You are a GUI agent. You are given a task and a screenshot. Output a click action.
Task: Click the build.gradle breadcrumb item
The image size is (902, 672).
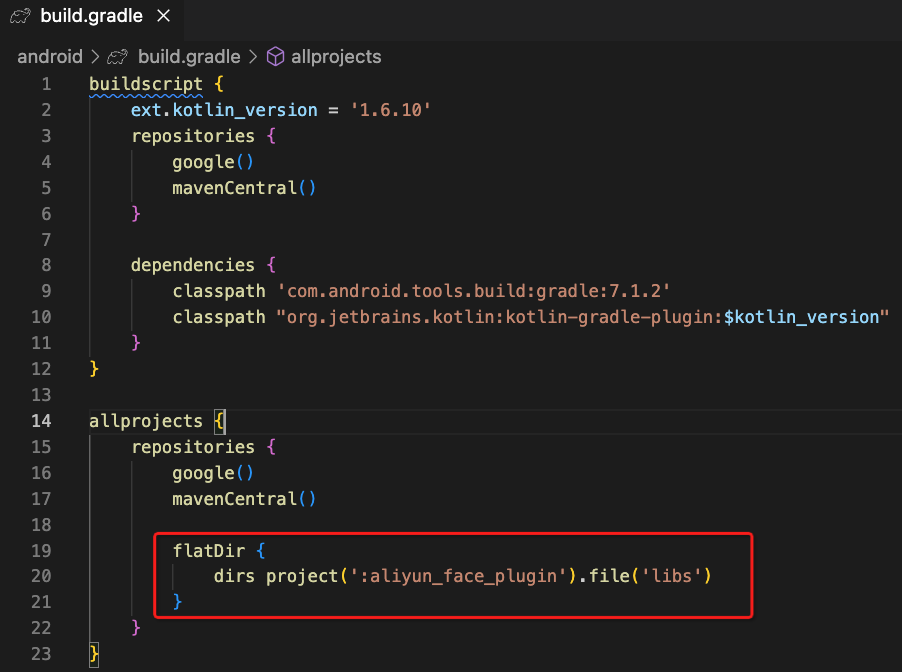188,56
